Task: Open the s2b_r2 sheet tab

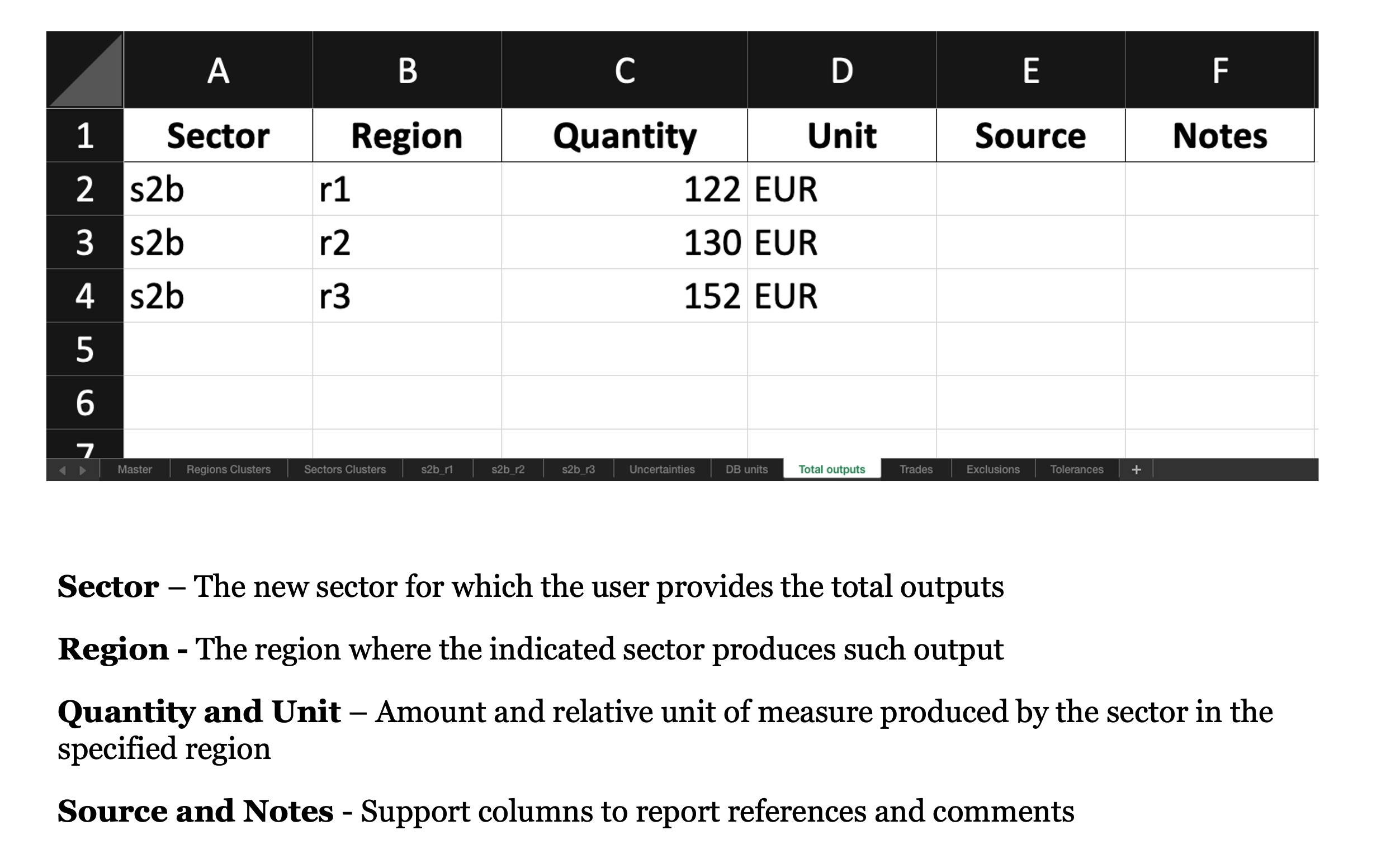Action: click(x=508, y=469)
